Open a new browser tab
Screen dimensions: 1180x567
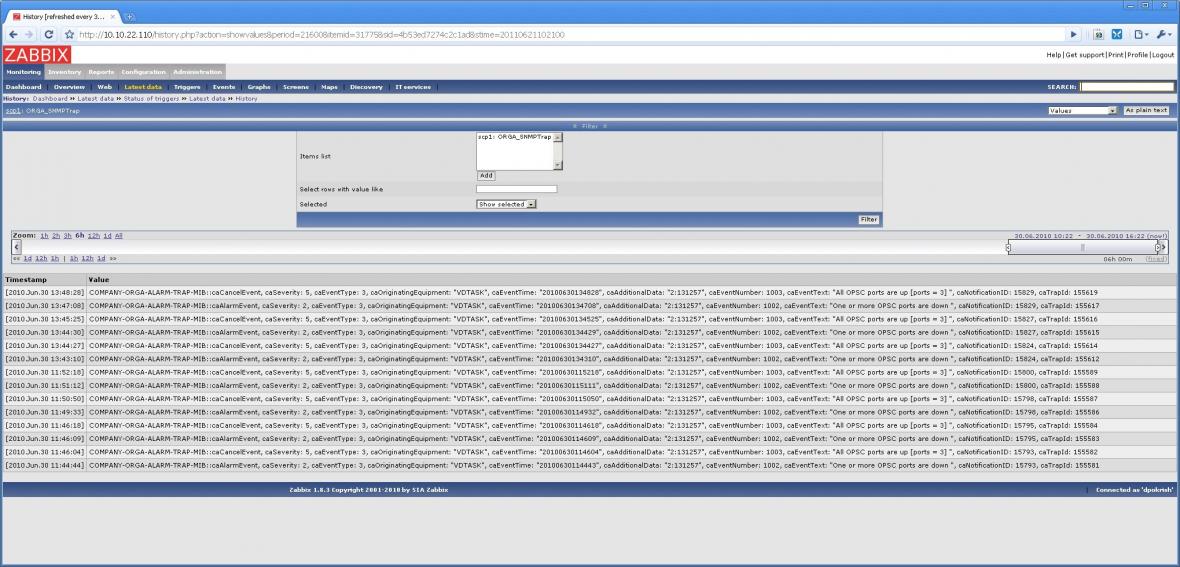pyautogui.click(x=129, y=17)
